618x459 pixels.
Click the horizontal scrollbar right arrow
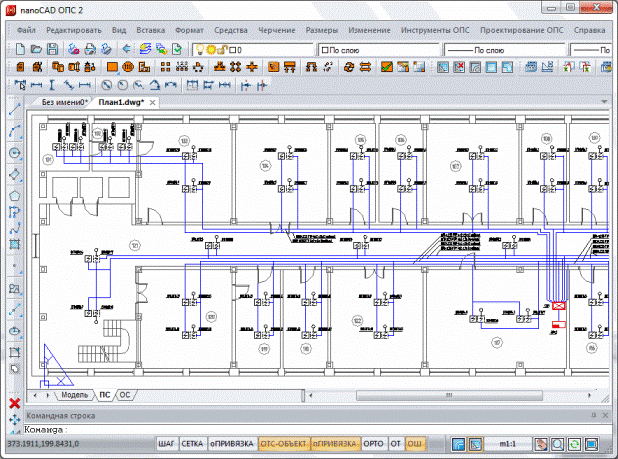pyautogui.click(x=590, y=395)
